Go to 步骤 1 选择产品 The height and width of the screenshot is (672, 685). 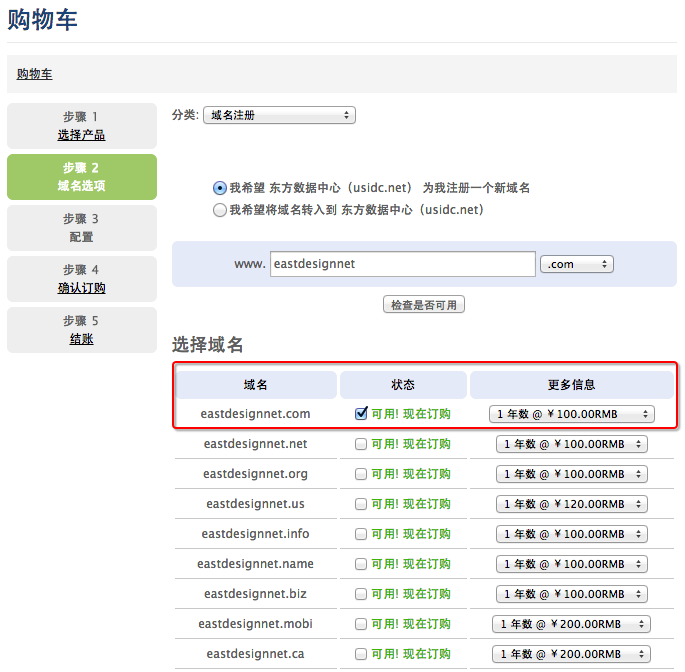point(82,126)
